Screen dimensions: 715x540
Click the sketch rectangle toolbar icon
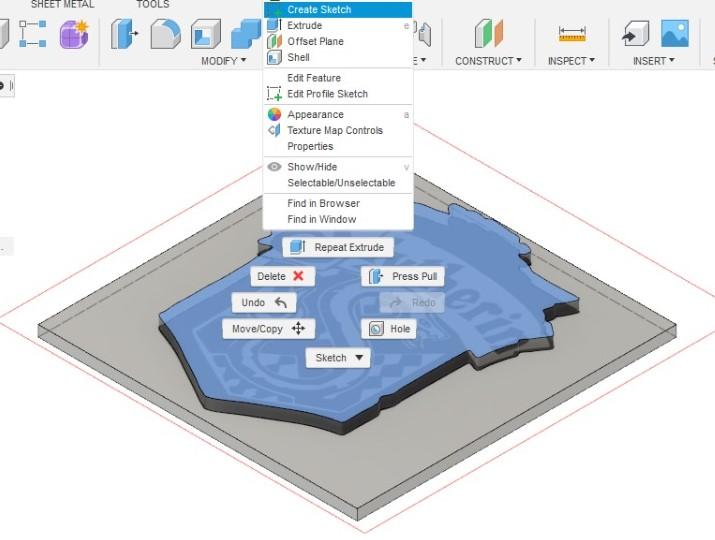33,34
